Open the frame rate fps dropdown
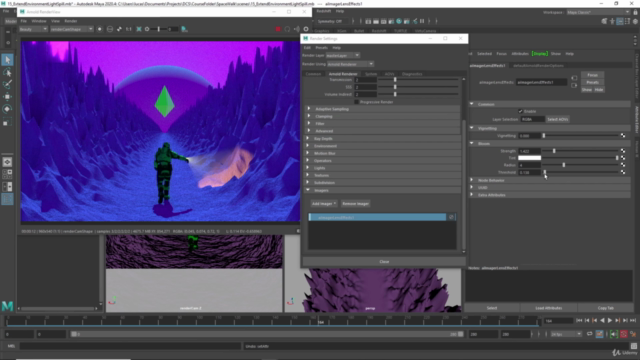The width and height of the screenshot is (640, 360). tap(566, 334)
